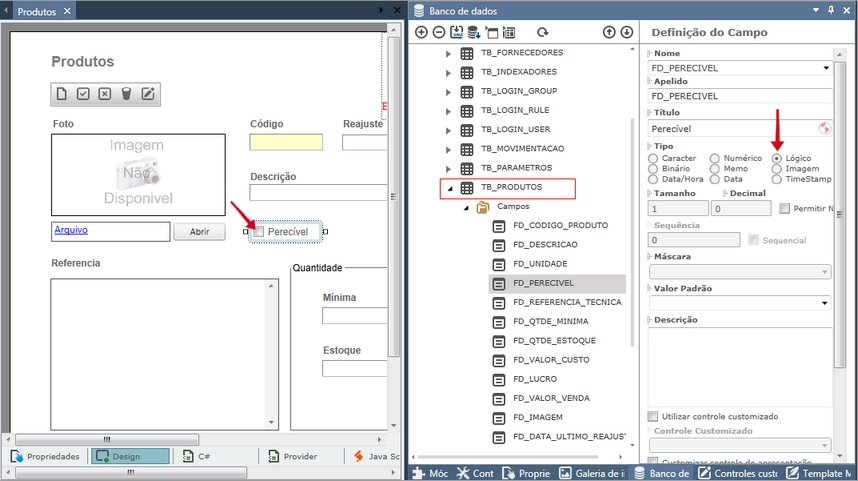Switch to the C# tab
This screenshot has width=858, height=481.
point(196,456)
